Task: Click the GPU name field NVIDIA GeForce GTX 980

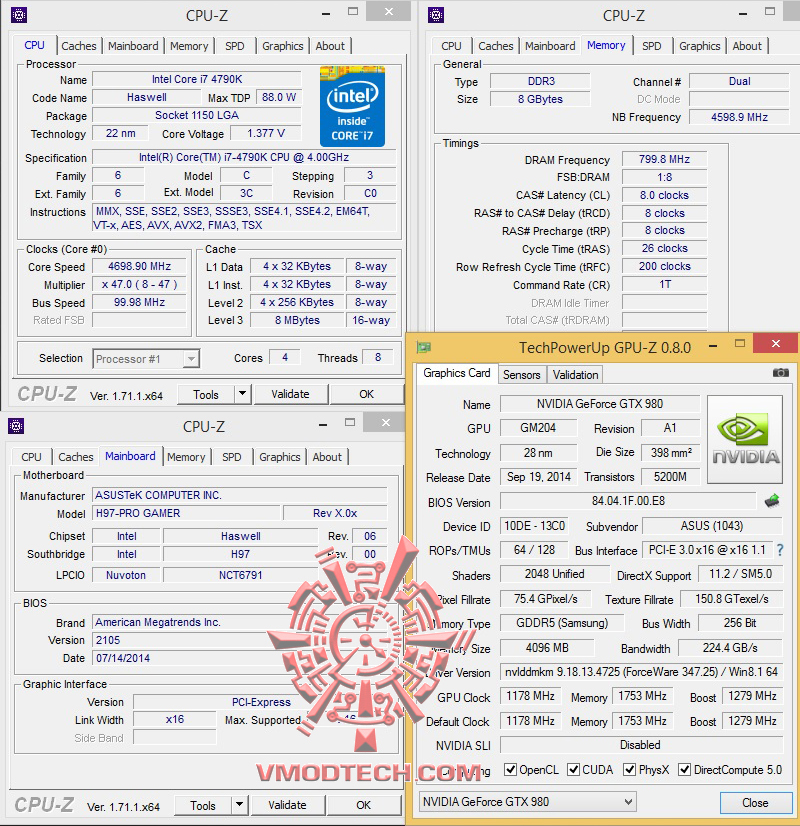Action: [x=599, y=404]
